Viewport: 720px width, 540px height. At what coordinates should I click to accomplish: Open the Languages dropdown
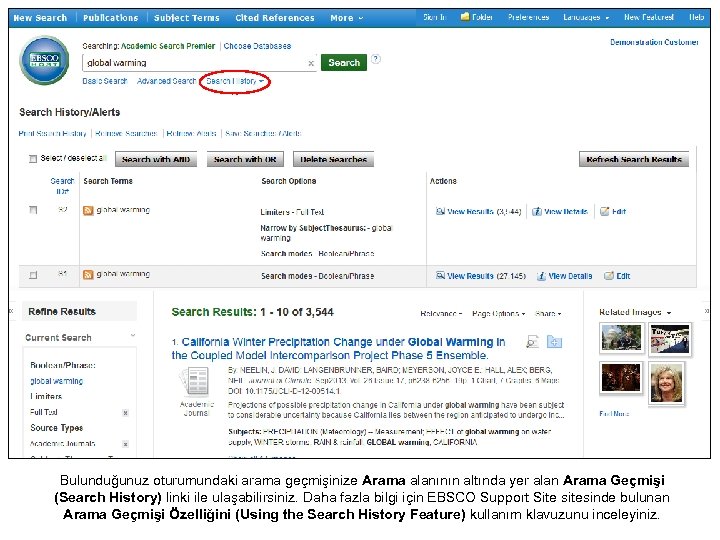click(x=586, y=17)
